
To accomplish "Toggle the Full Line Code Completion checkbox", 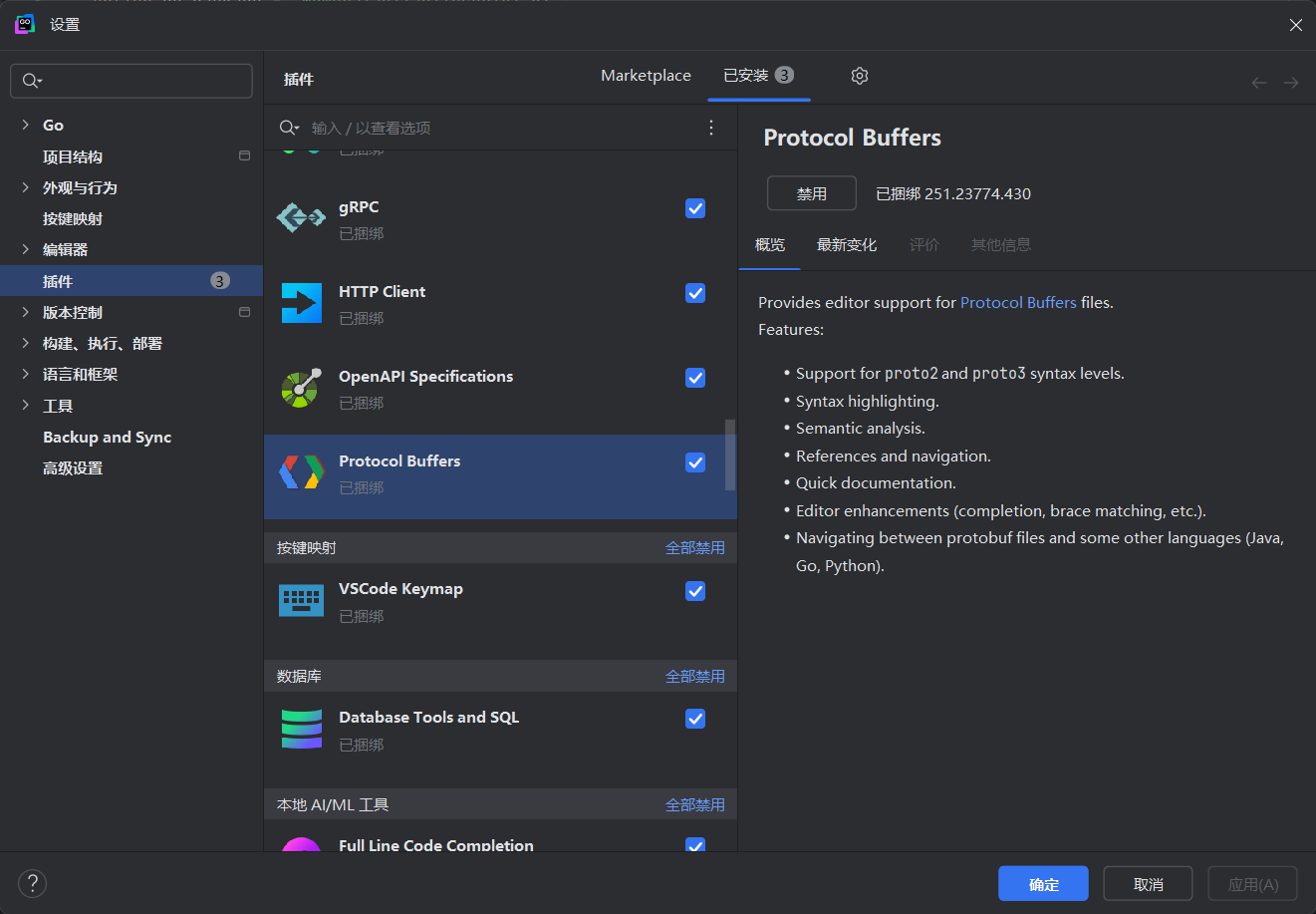I will point(695,845).
